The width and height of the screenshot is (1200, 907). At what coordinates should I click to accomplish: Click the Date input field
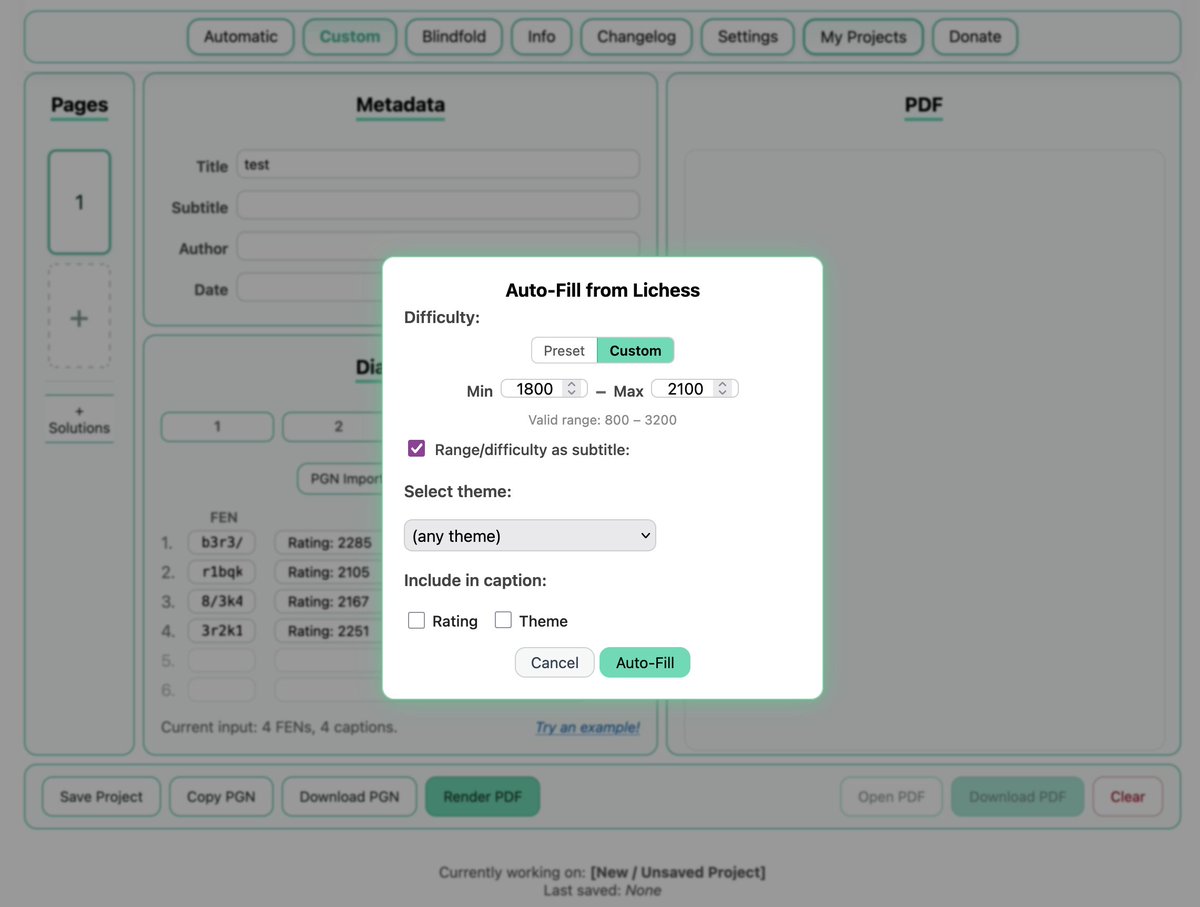tap(310, 288)
